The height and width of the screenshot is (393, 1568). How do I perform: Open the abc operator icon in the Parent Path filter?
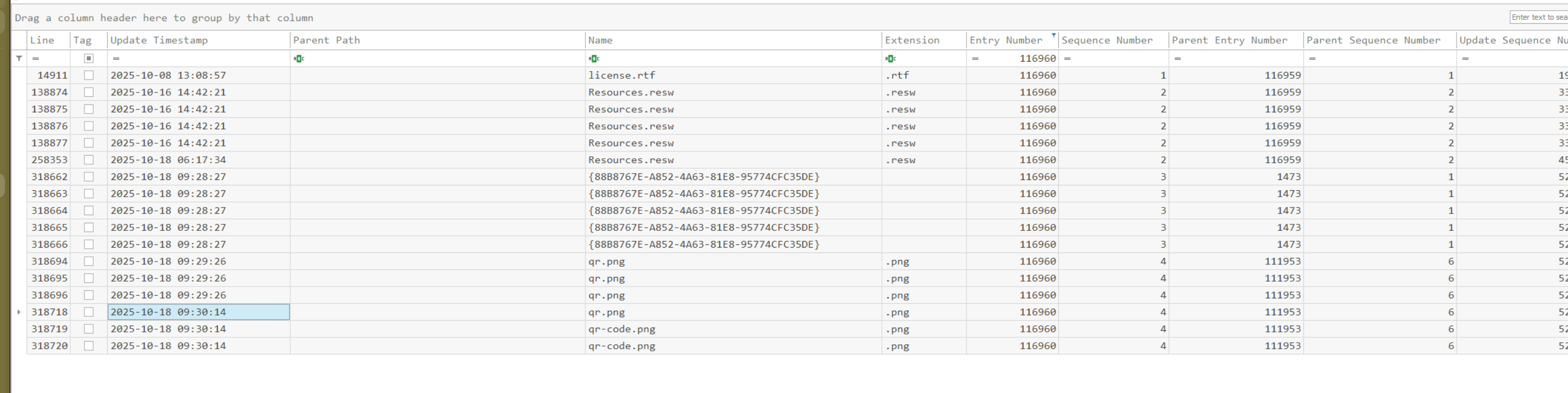tap(299, 58)
